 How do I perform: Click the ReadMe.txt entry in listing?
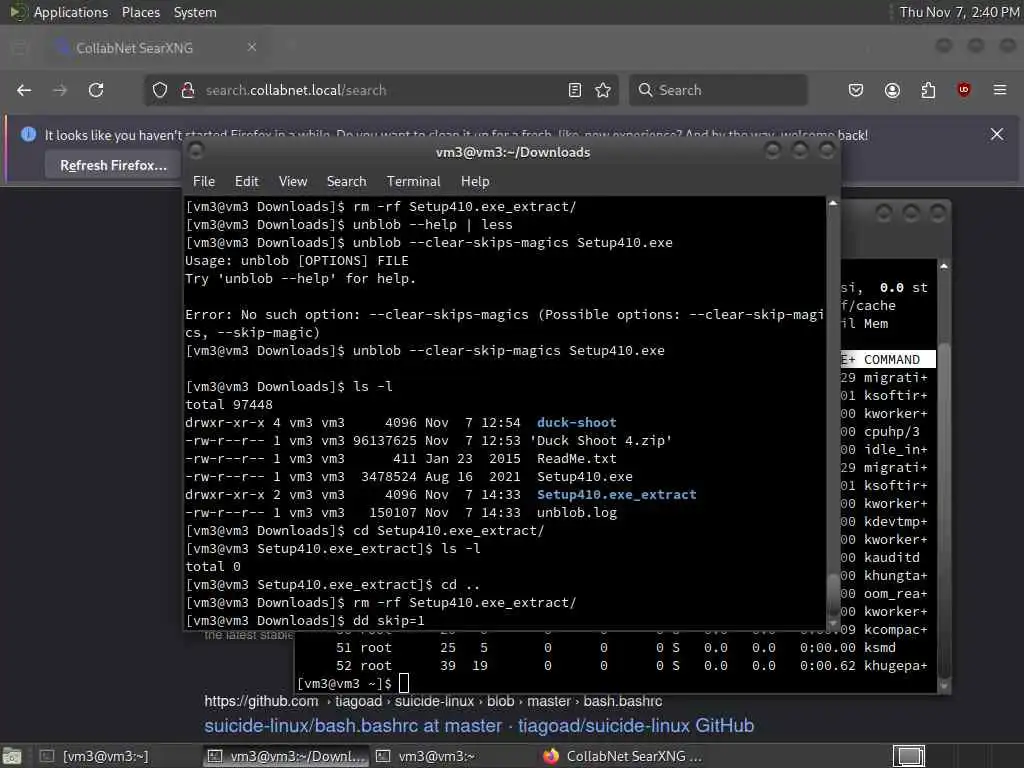pos(576,458)
